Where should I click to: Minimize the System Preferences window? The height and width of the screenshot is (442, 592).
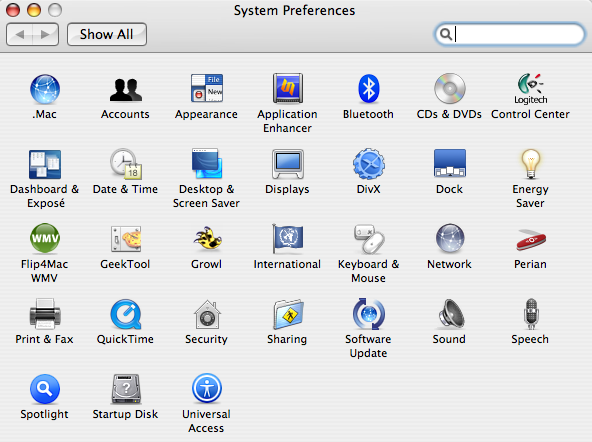click(34, 10)
